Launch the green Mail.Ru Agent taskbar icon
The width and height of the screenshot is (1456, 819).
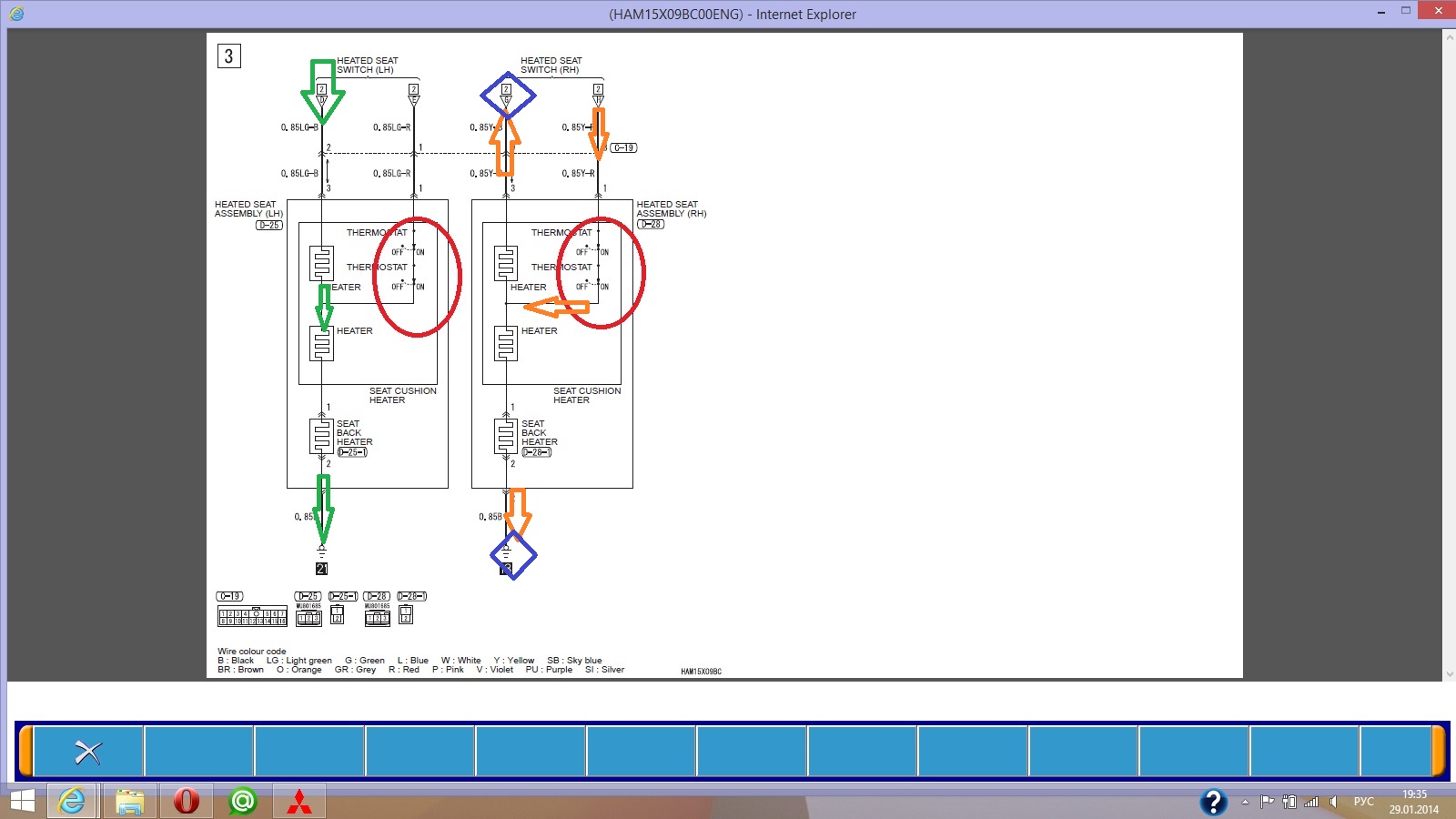(243, 802)
